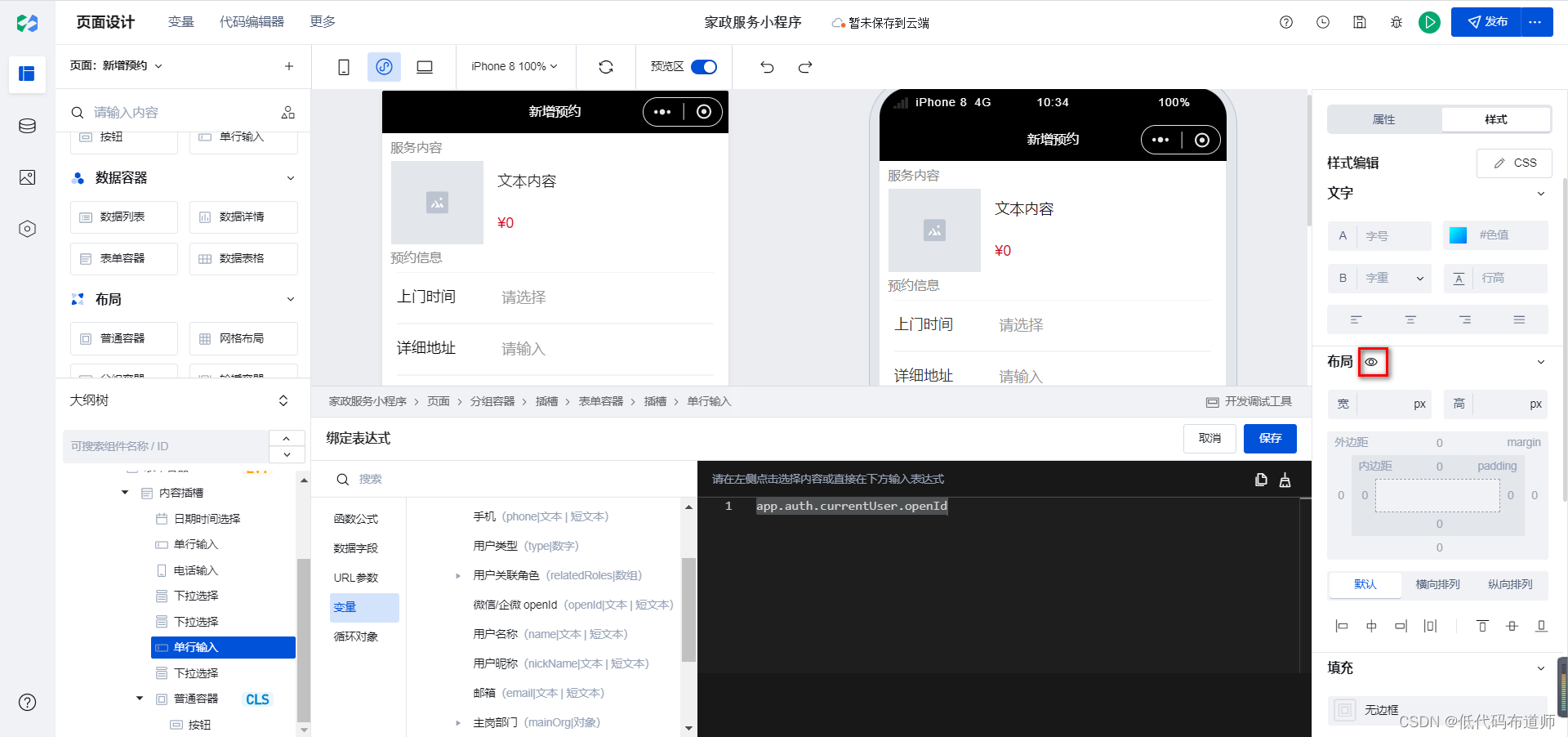Screen dimensions: 1568x737
Task: Click the Publish button
Action: tap(1486, 22)
